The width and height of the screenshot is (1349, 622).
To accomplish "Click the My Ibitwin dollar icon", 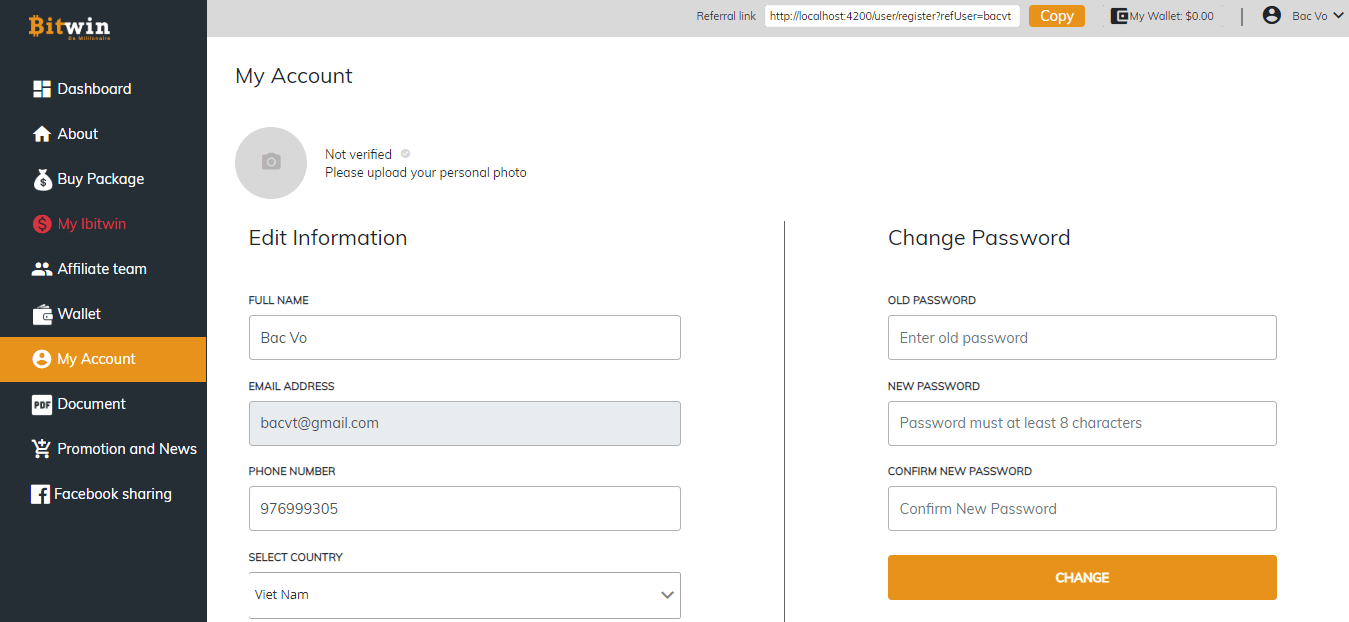I will [42, 224].
